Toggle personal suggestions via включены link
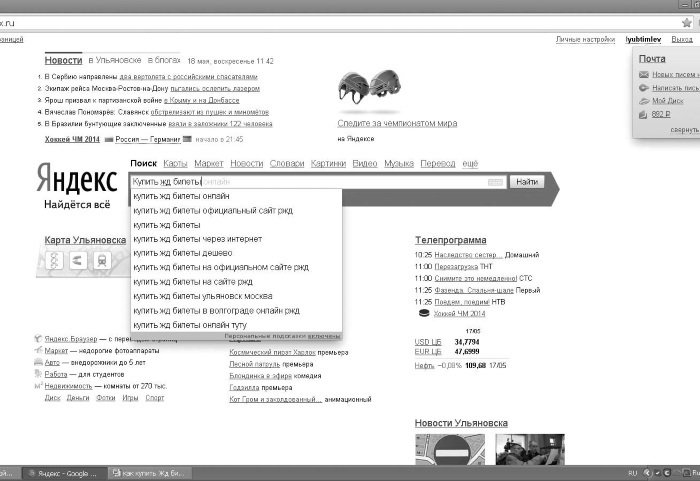 pos(324,336)
